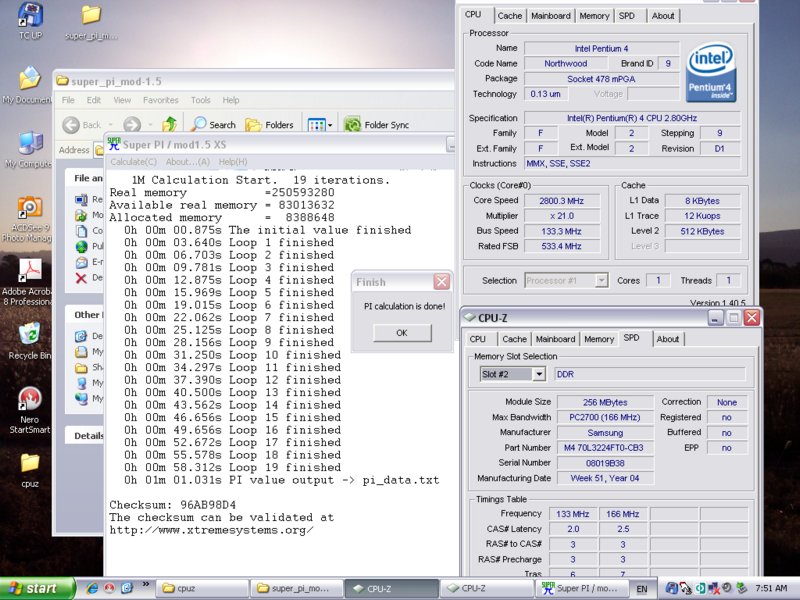Screen dimensions: 800x600
Task: Launch Internet Explorer from Quick Launch
Action: point(92,588)
